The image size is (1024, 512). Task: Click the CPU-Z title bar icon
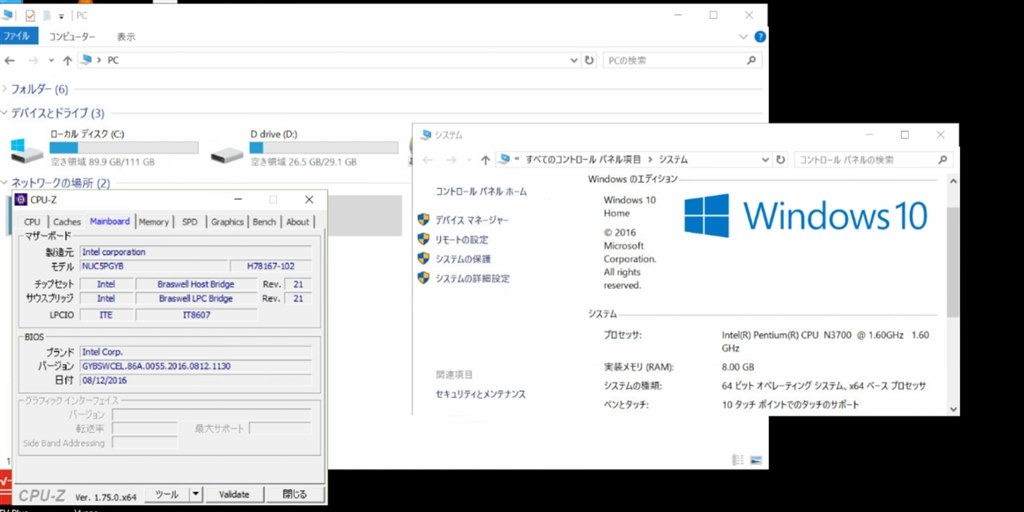(21, 200)
